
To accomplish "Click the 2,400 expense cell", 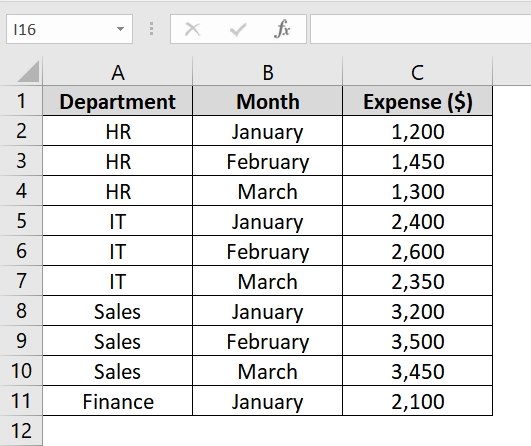I will [418, 221].
